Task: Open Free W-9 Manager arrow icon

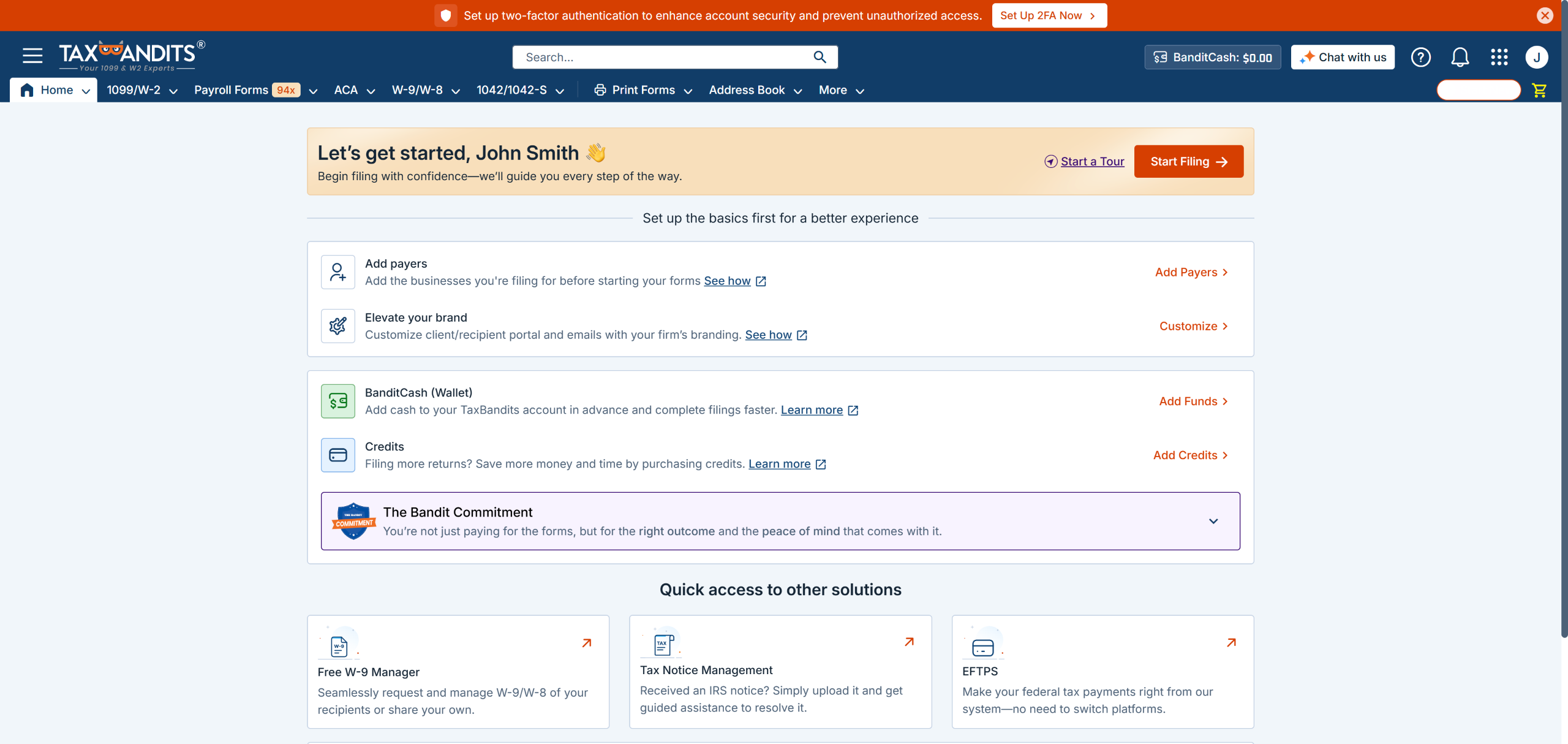Action: pyautogui.click(x=586, y=643)
